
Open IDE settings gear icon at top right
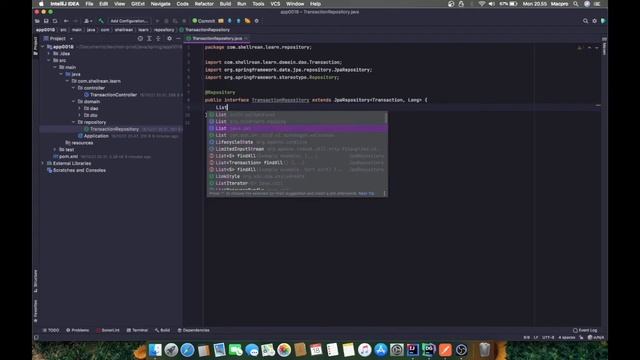(x=595, y=21)
